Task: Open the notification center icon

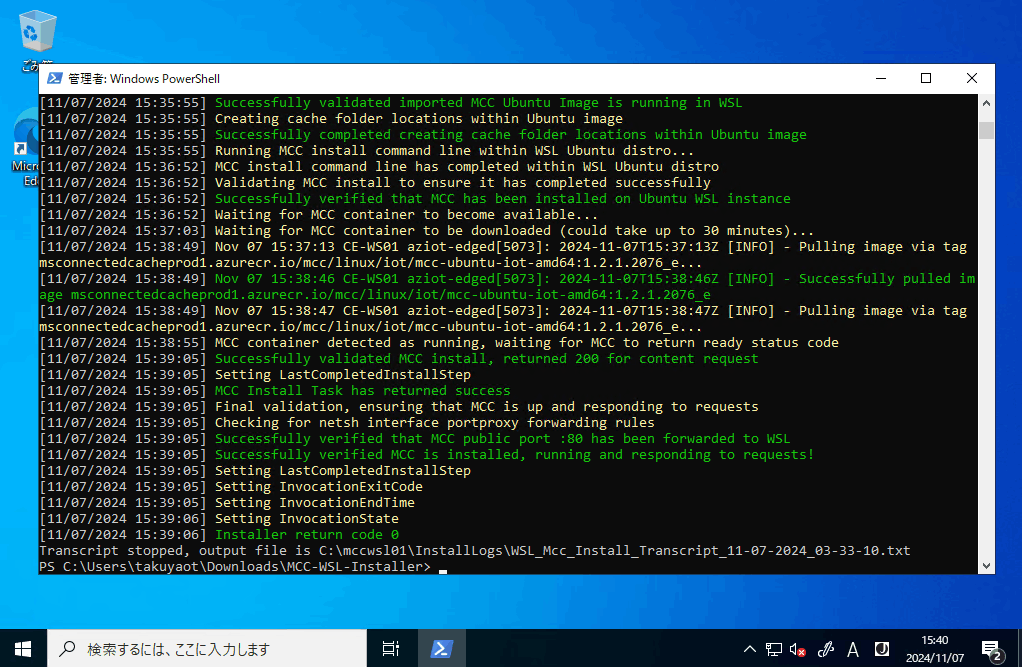Action: (x=992, y=649)
